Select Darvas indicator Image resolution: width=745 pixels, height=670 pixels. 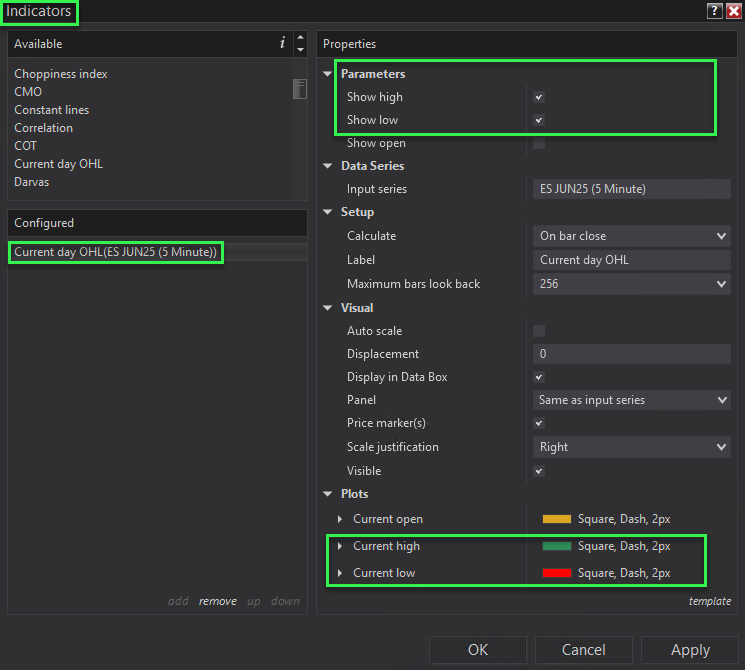coord(31,182)
